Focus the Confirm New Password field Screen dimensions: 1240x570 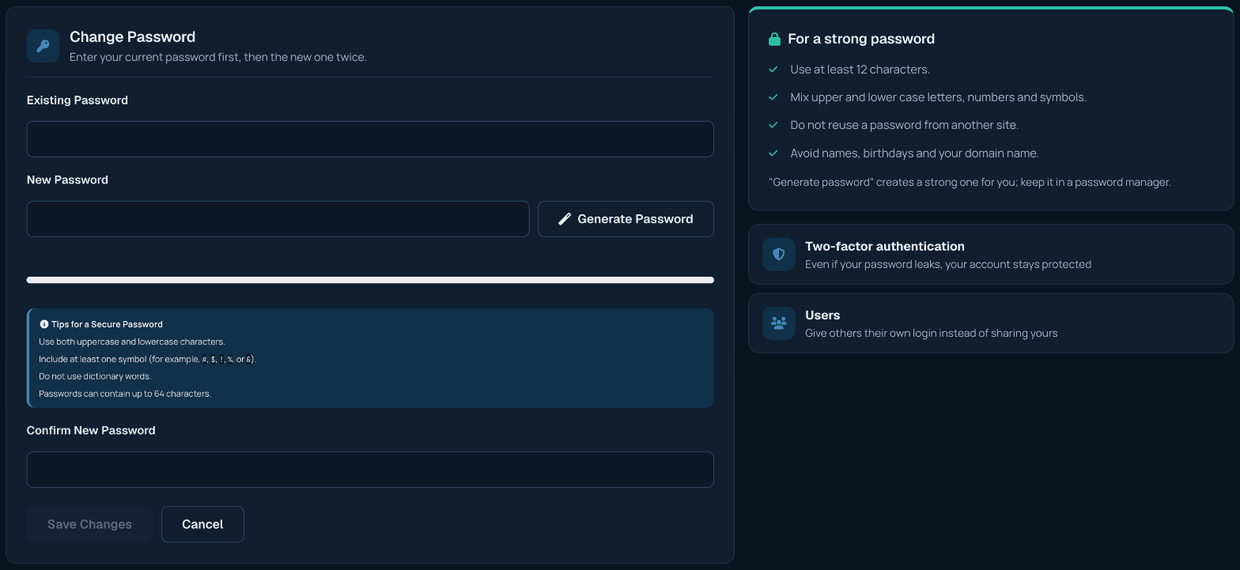tap(370, 469)
